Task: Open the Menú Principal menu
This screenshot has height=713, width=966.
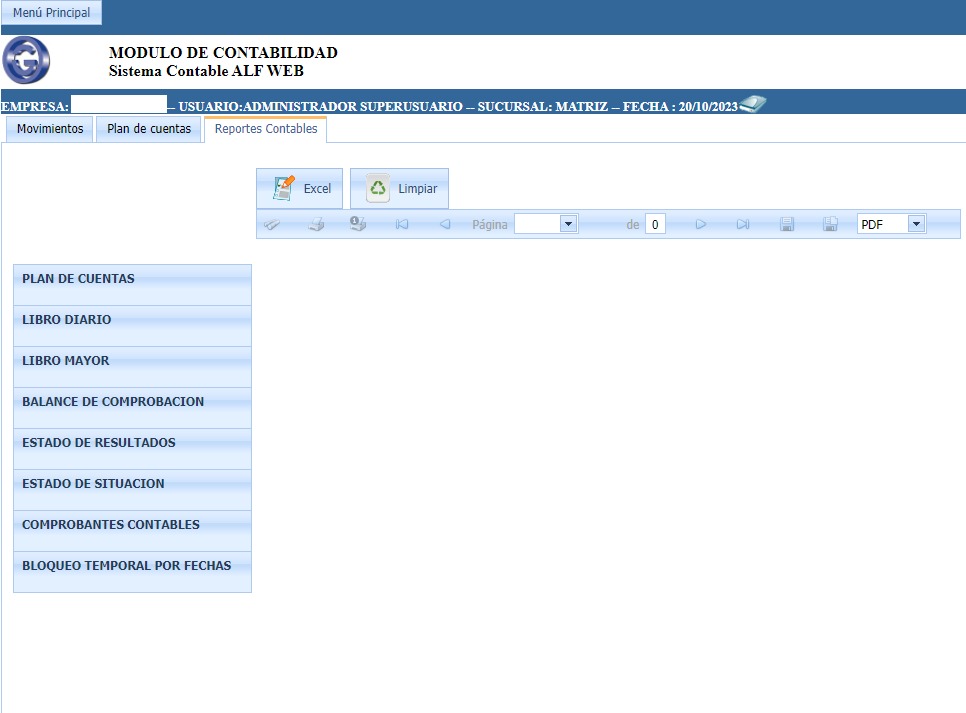Action: click(x=51, y=13)
